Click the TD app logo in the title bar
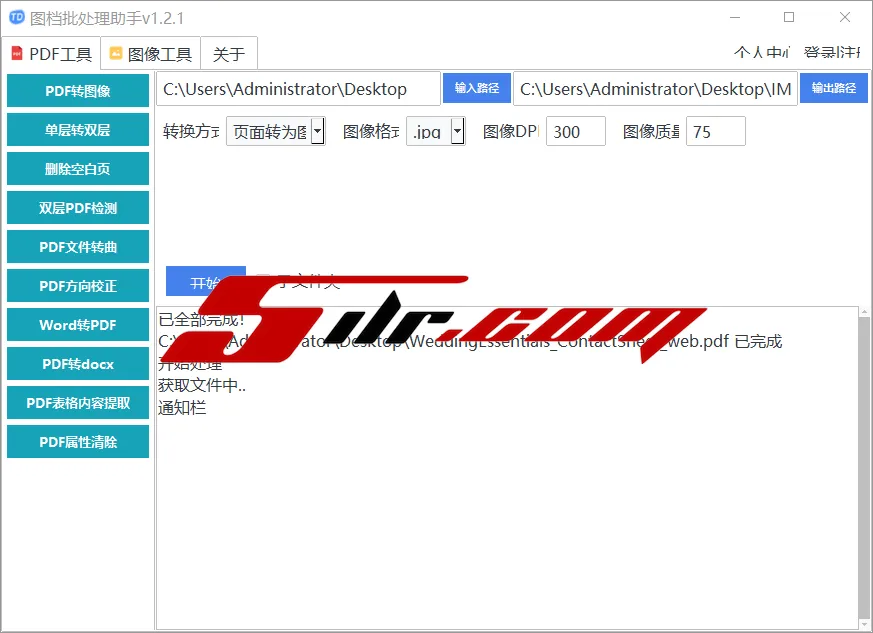873x633 pixels. tap(17, 17)
